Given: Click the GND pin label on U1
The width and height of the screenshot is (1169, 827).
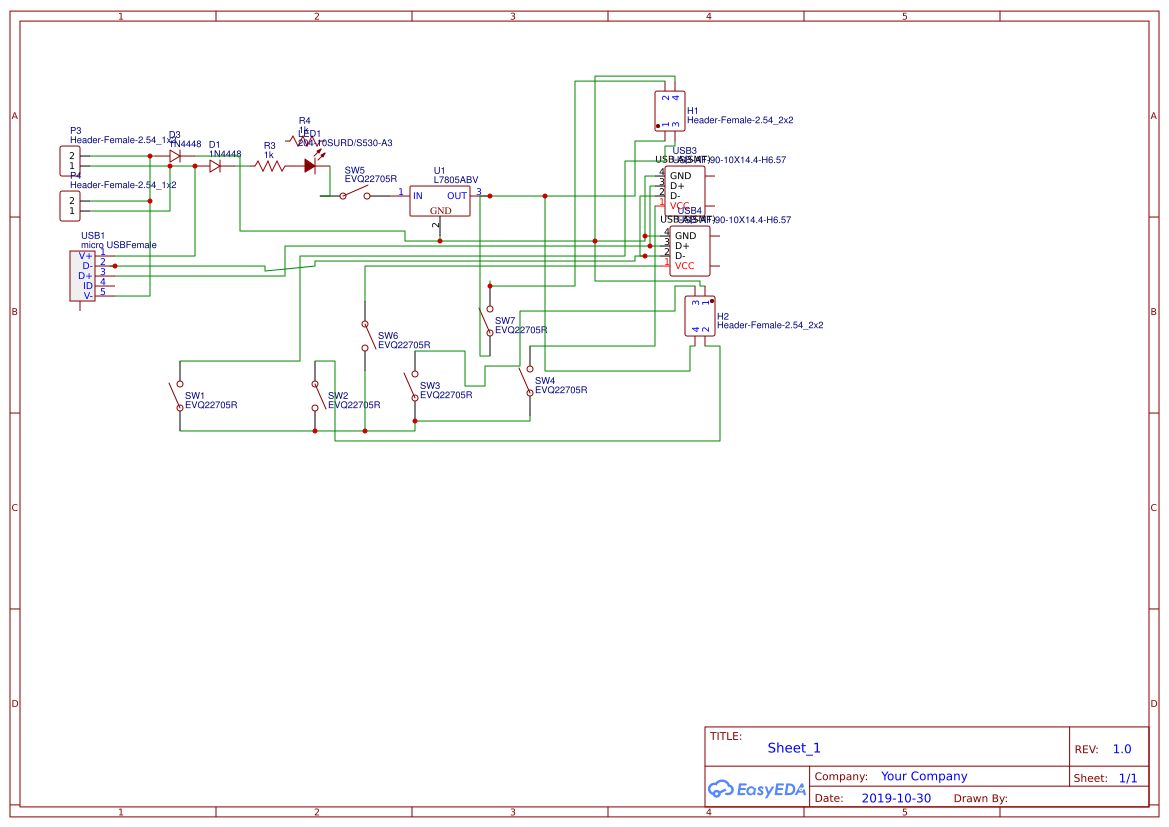Looking at the screenshot, I should (441, 211).
